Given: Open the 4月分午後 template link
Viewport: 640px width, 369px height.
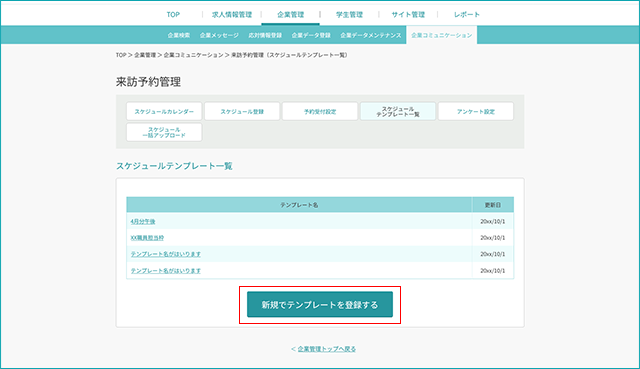Looking at the screenshot, I should [143, 221].
